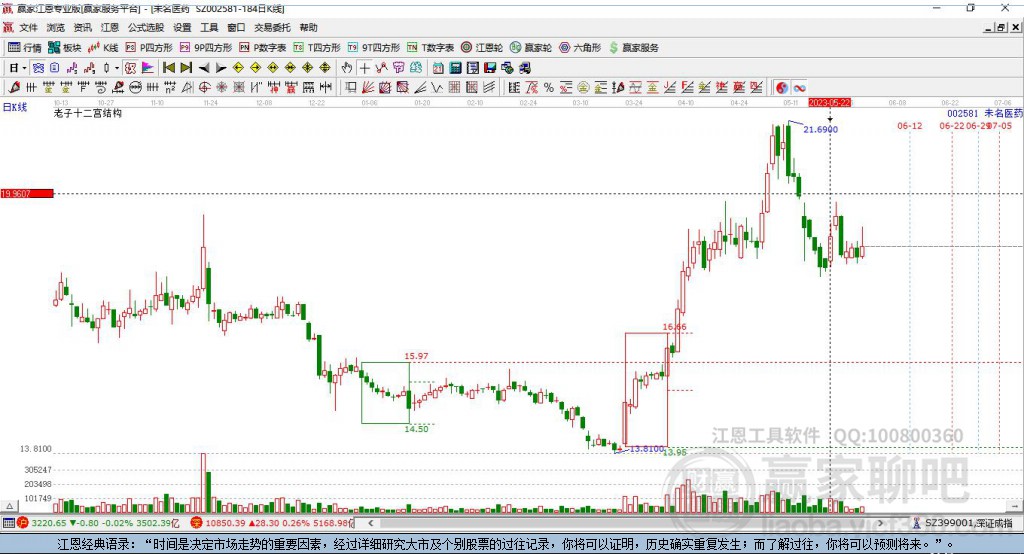
Task: Open the T四方形 tool
Action: tap(317, 48)
